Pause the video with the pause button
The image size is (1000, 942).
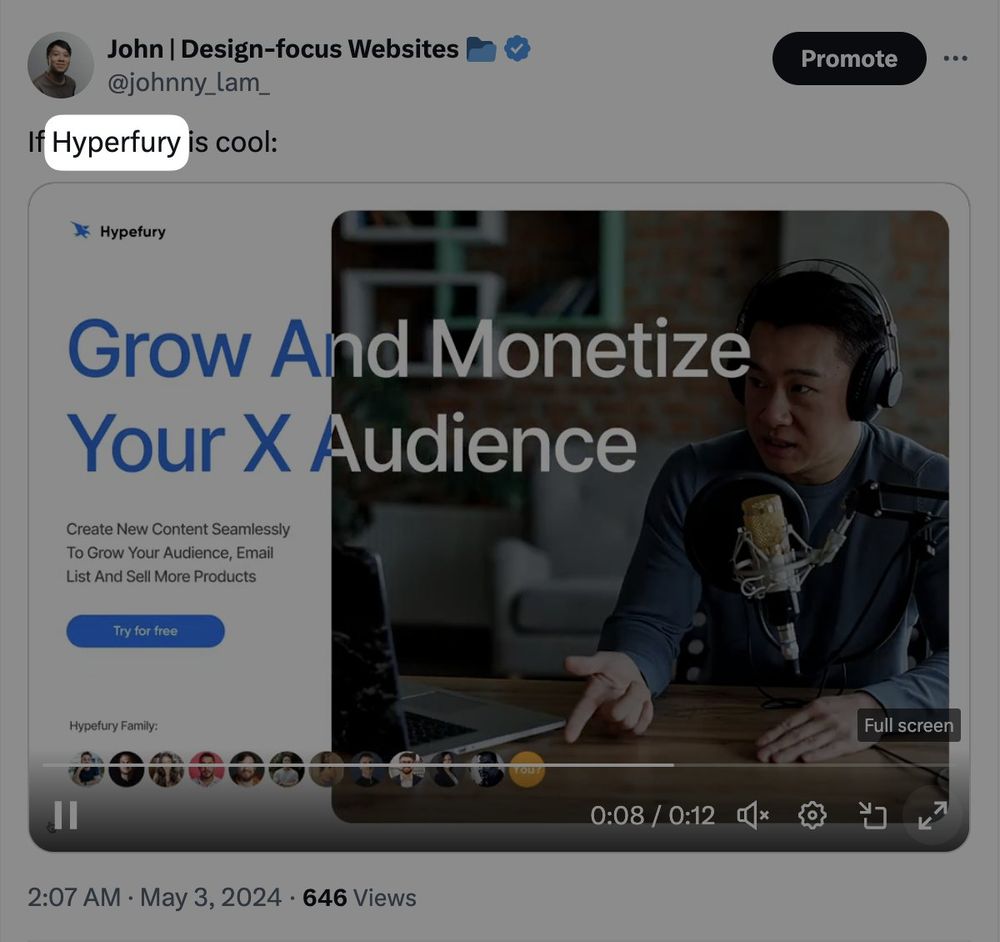pos(66,815)
